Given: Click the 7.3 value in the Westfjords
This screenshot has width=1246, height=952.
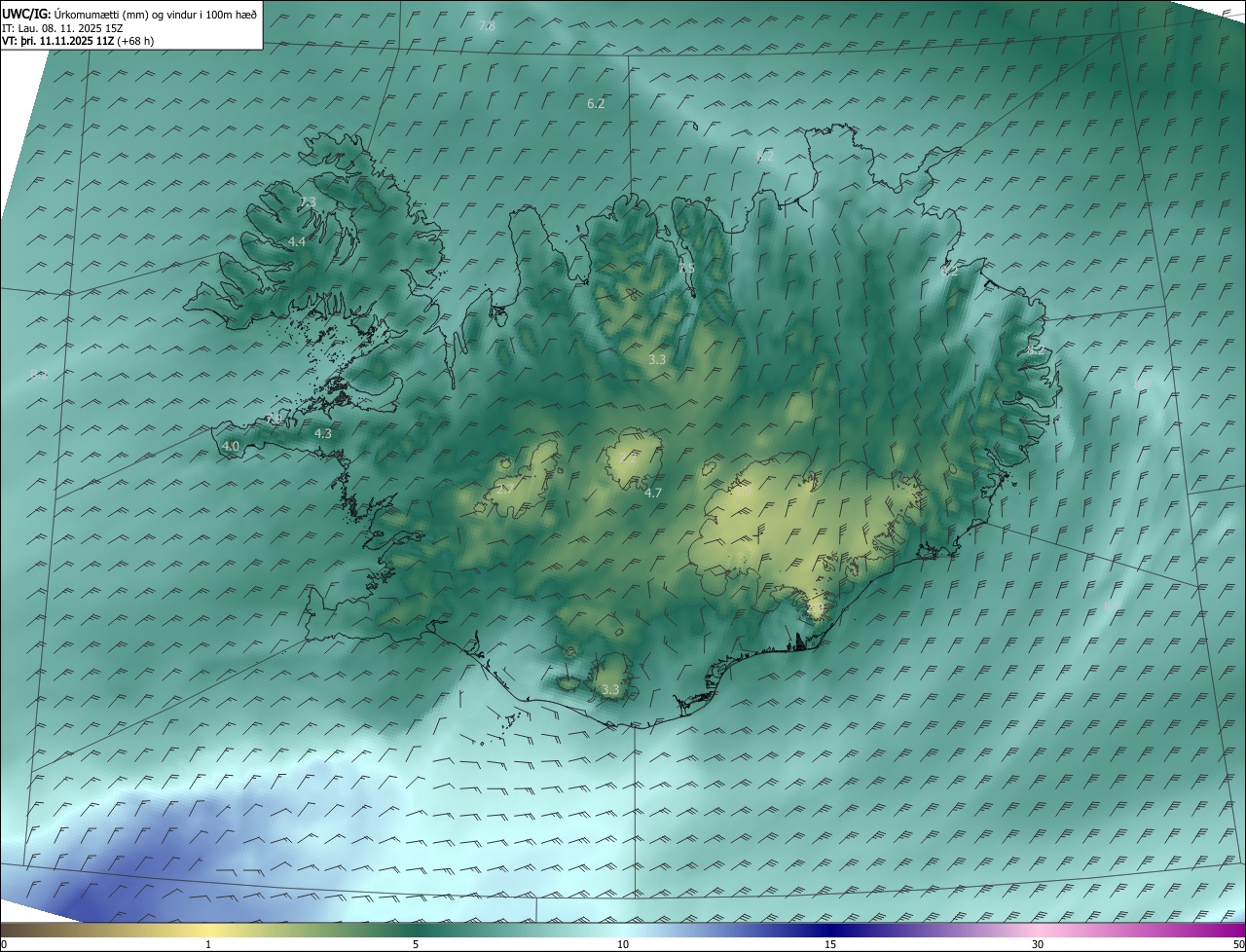Looking at the screenshot, I should tap(308, 201).
